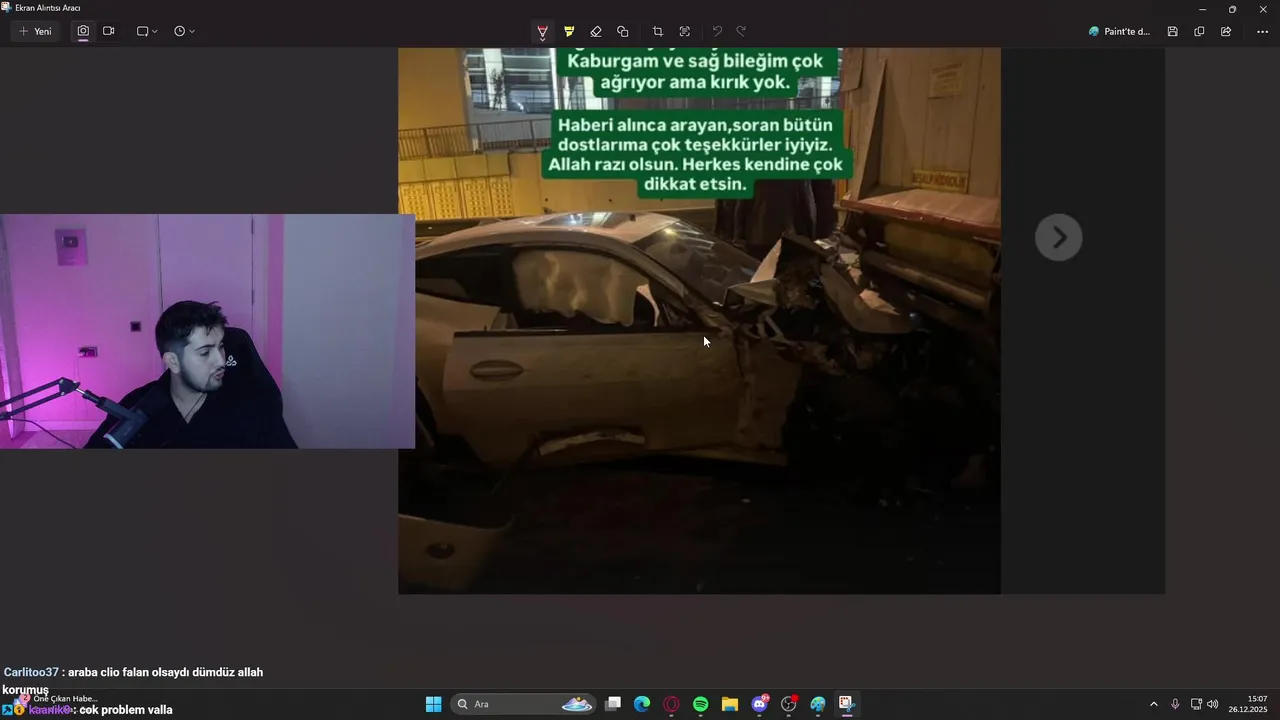Activate the image crop tool
This screenshot has width=1280, height=720.
coord(658,32)
